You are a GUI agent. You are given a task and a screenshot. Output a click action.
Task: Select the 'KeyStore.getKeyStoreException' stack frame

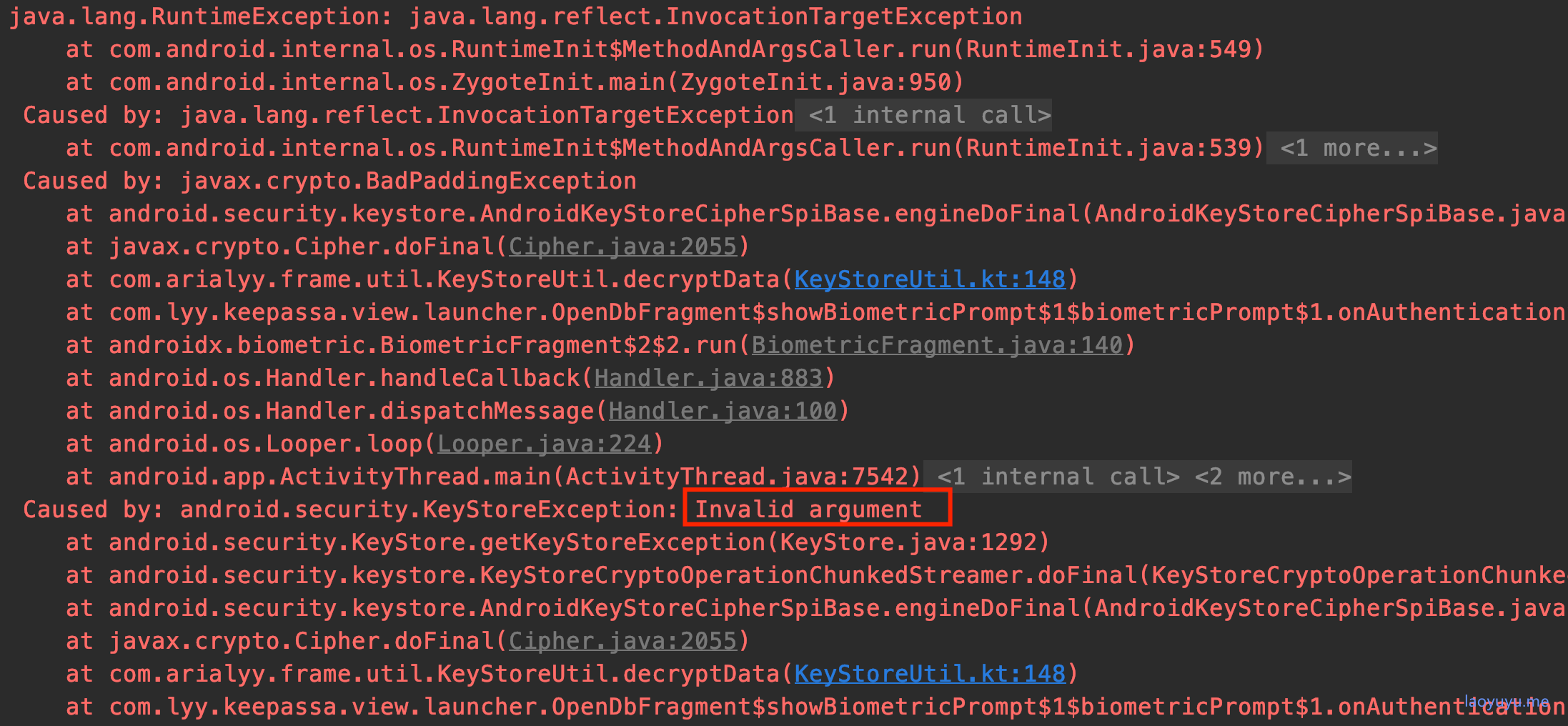click(x=557, y=542)
